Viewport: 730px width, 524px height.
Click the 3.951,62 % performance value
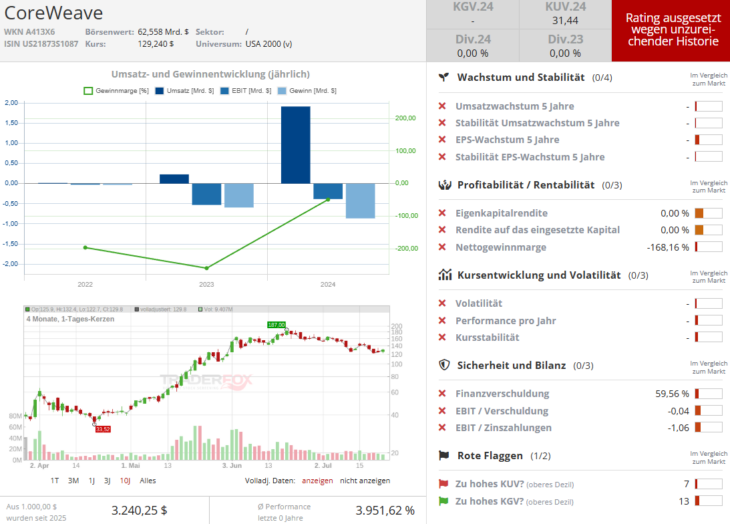(x=385, y=511)
